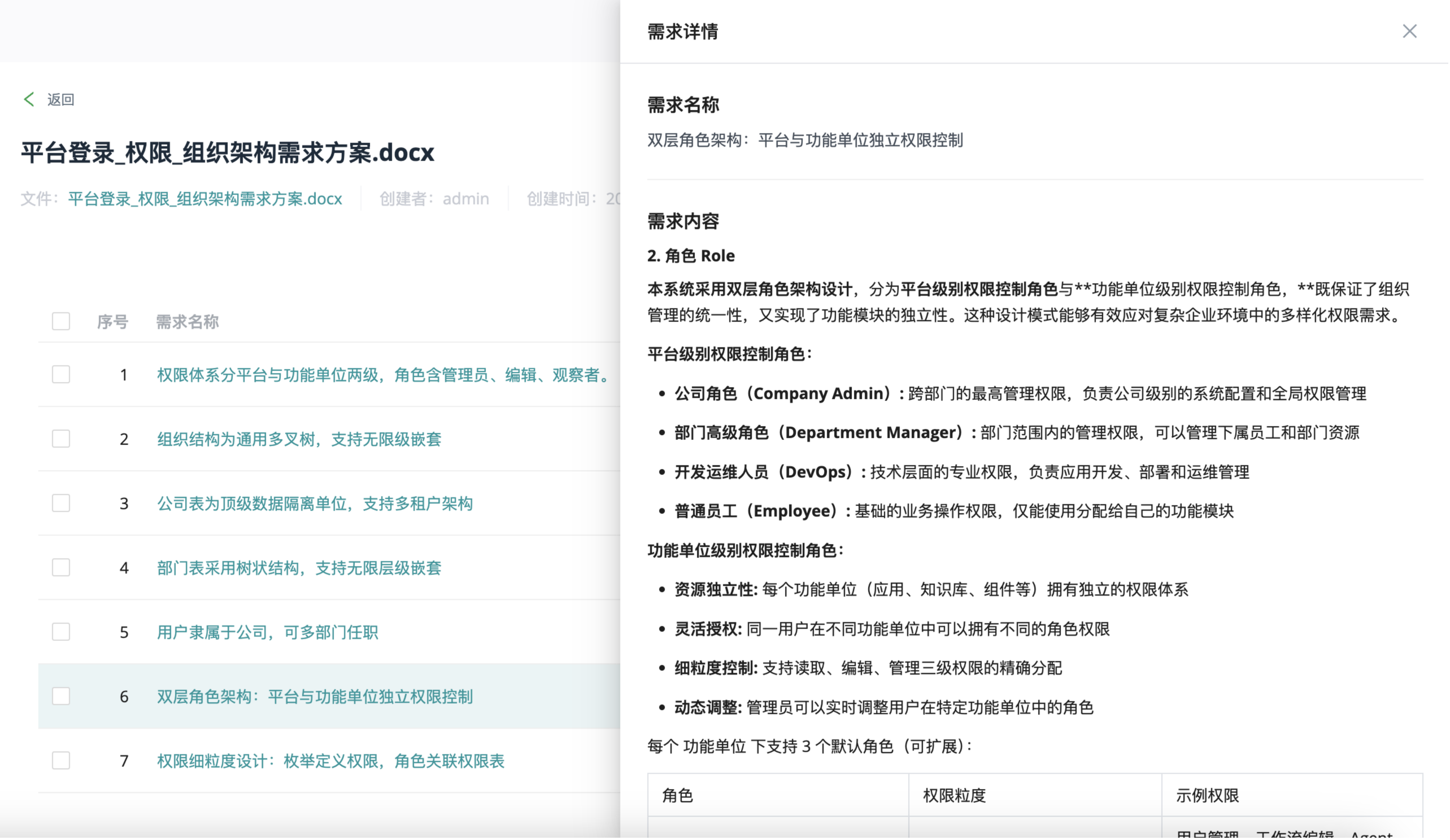This screenshot has height=840, width=1450.
Task: Click the 示例权限 table header cell
Action: pos(1292,795)
